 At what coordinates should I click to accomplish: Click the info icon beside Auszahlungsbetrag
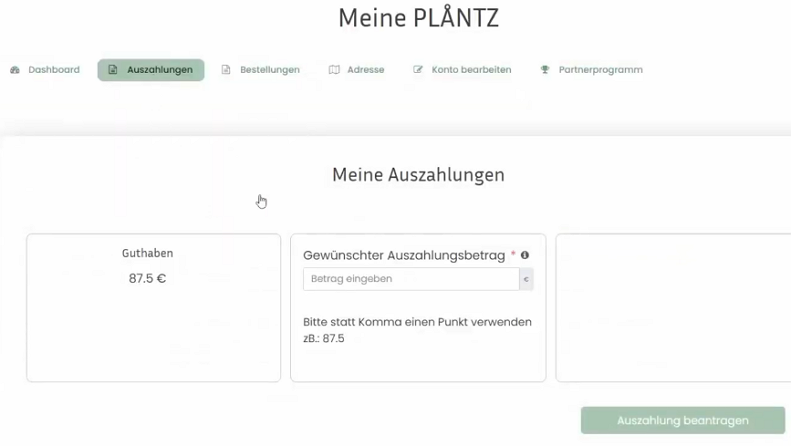[525, 255]
